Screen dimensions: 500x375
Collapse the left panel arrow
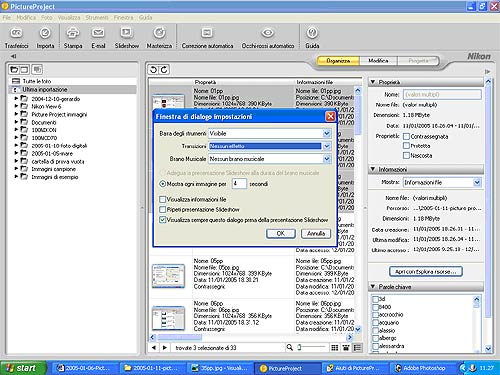coord(13,56)
